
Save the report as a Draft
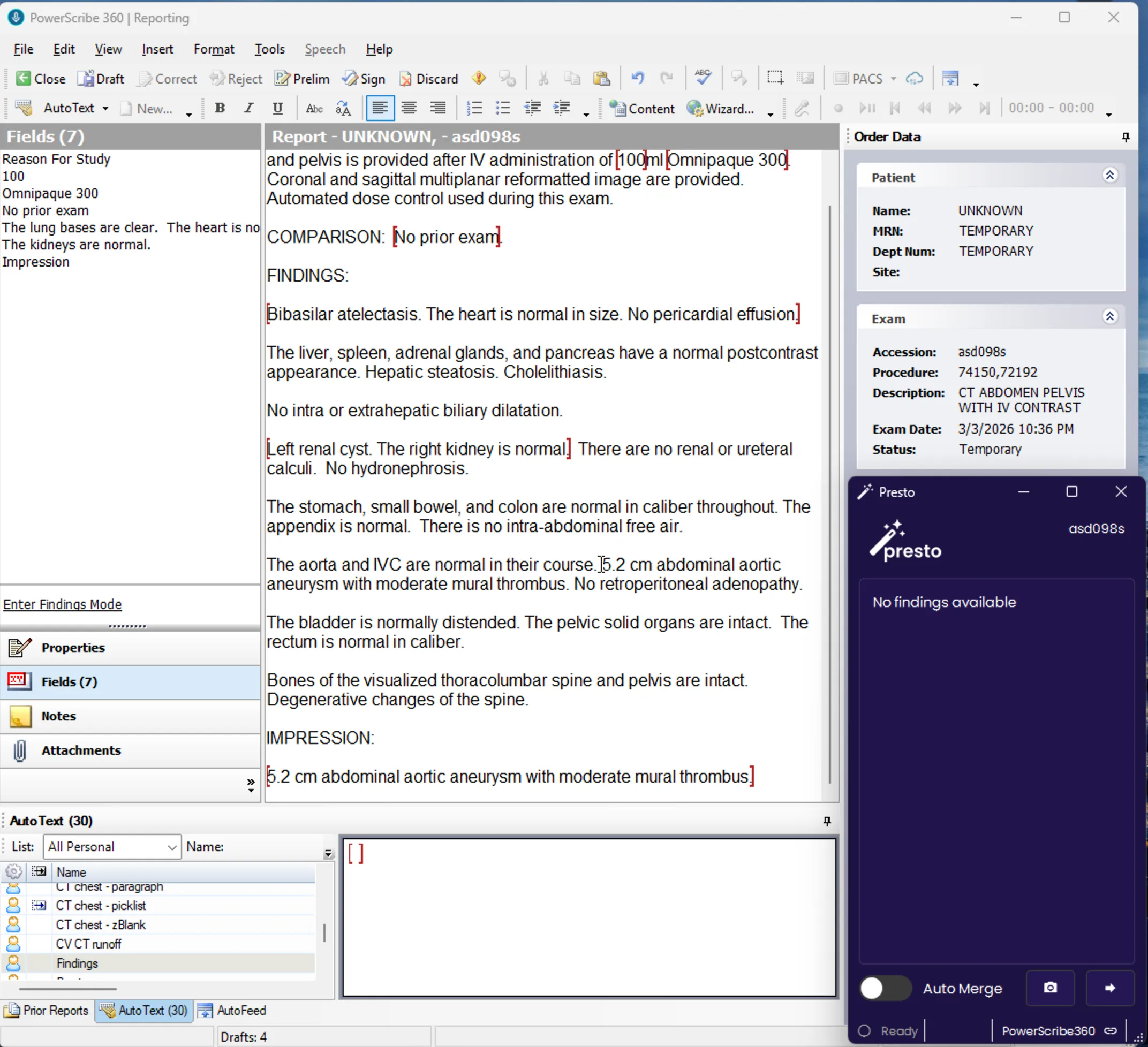coord(101,79)
